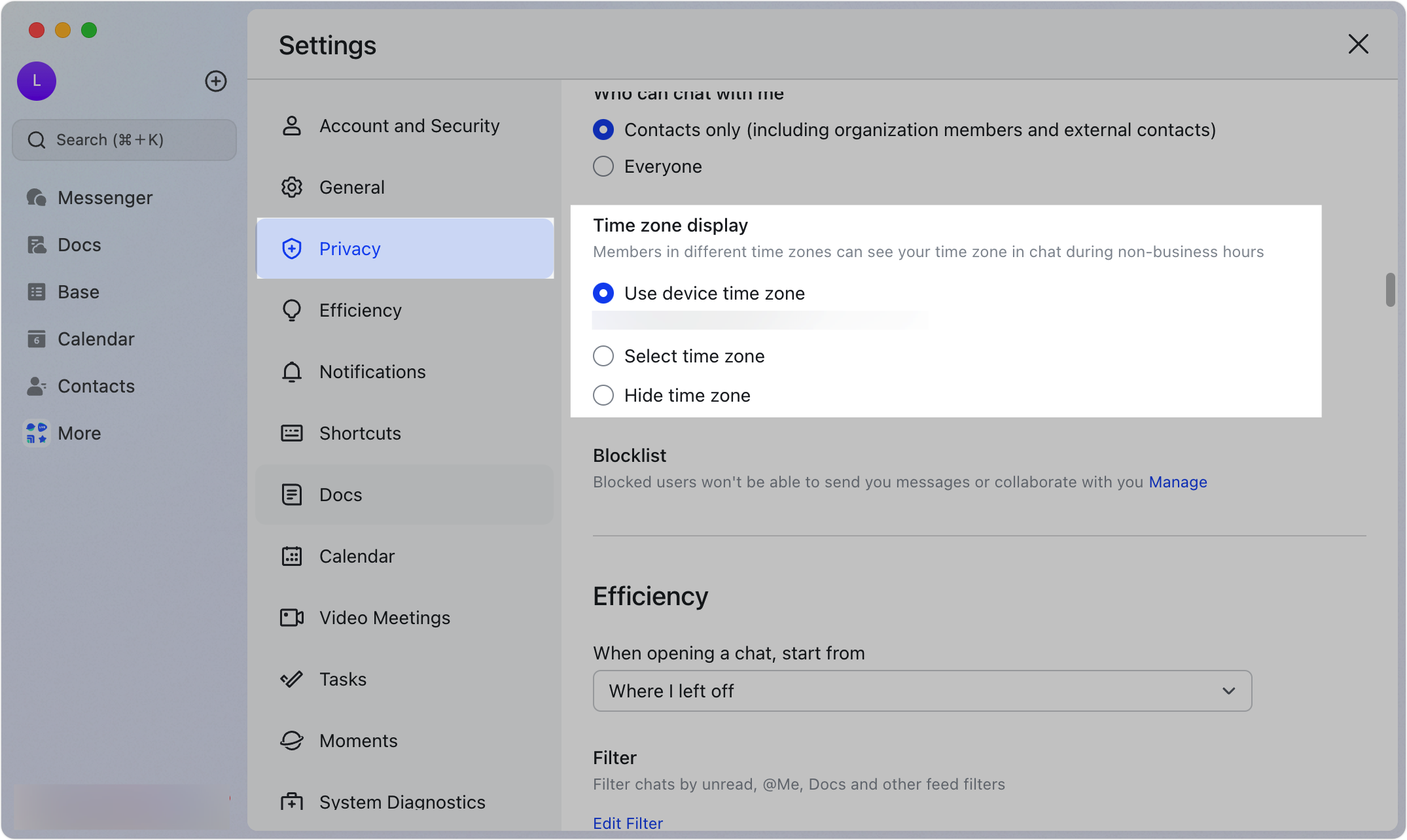Screen dimensions: 1407x840
Task: Click Manage next to Blocklist
Action: coord(1177,482)
